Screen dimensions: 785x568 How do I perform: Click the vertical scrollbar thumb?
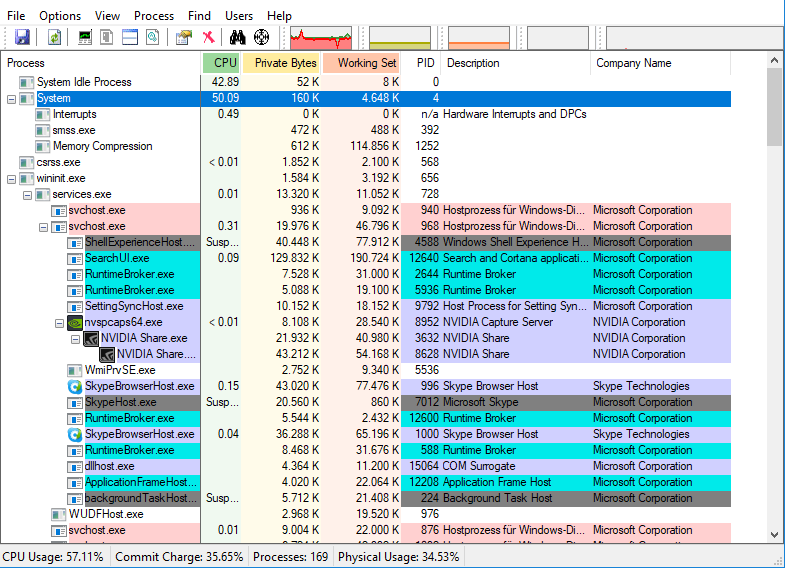[x=774, y=108]
